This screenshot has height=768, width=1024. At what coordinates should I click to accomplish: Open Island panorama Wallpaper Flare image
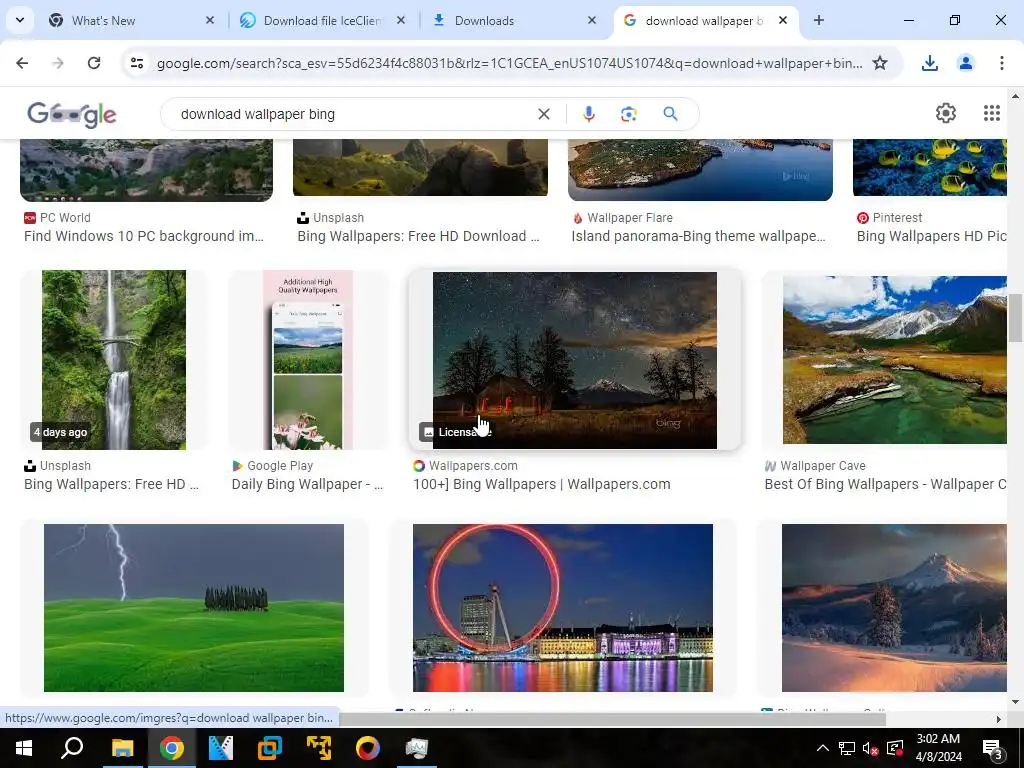(x=700, y=170)
